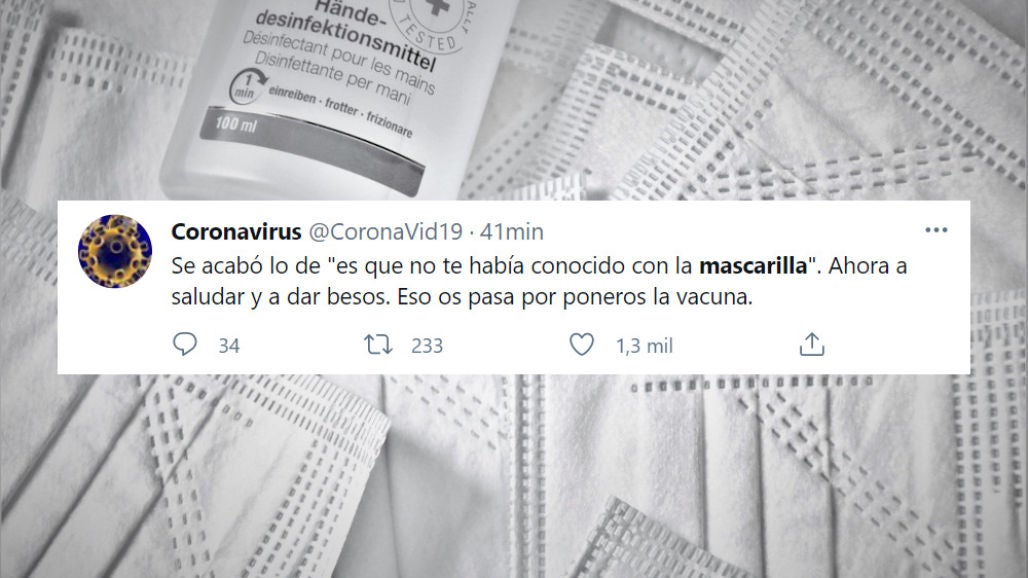Click the reply speech bubble icon
1028x578 pixels.
click(x=184, y=344)
